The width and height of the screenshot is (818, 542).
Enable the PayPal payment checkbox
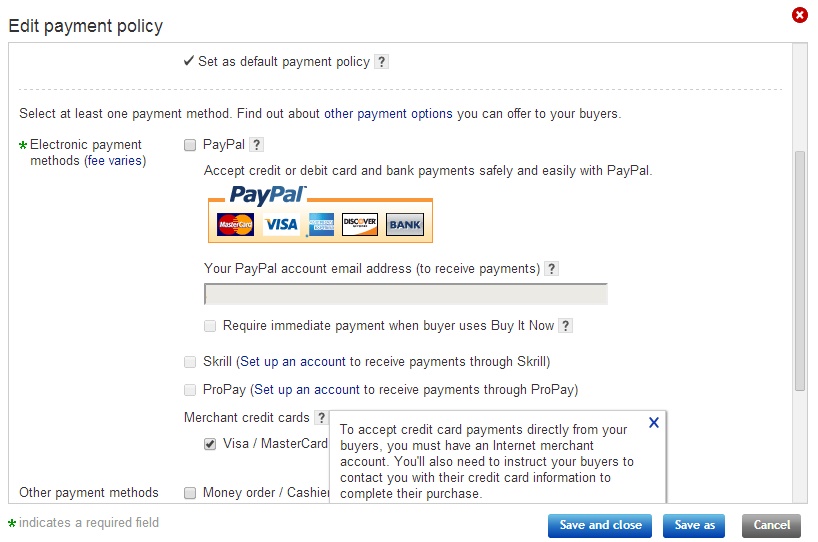pos(190,145)
